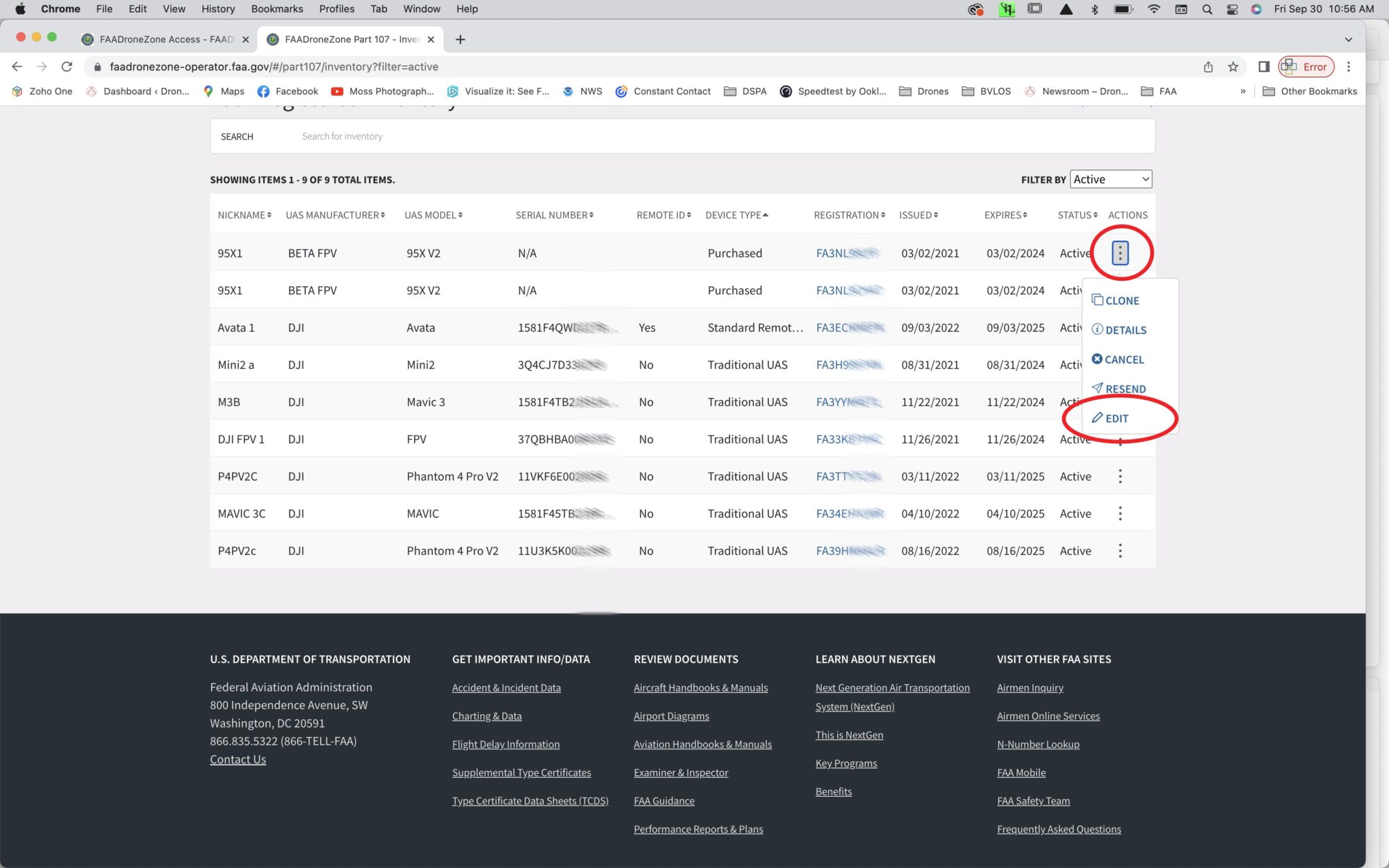This screenshot has height=868, width=1389.
Task: Go back with browser back arrow
Action: pos(17,66)
